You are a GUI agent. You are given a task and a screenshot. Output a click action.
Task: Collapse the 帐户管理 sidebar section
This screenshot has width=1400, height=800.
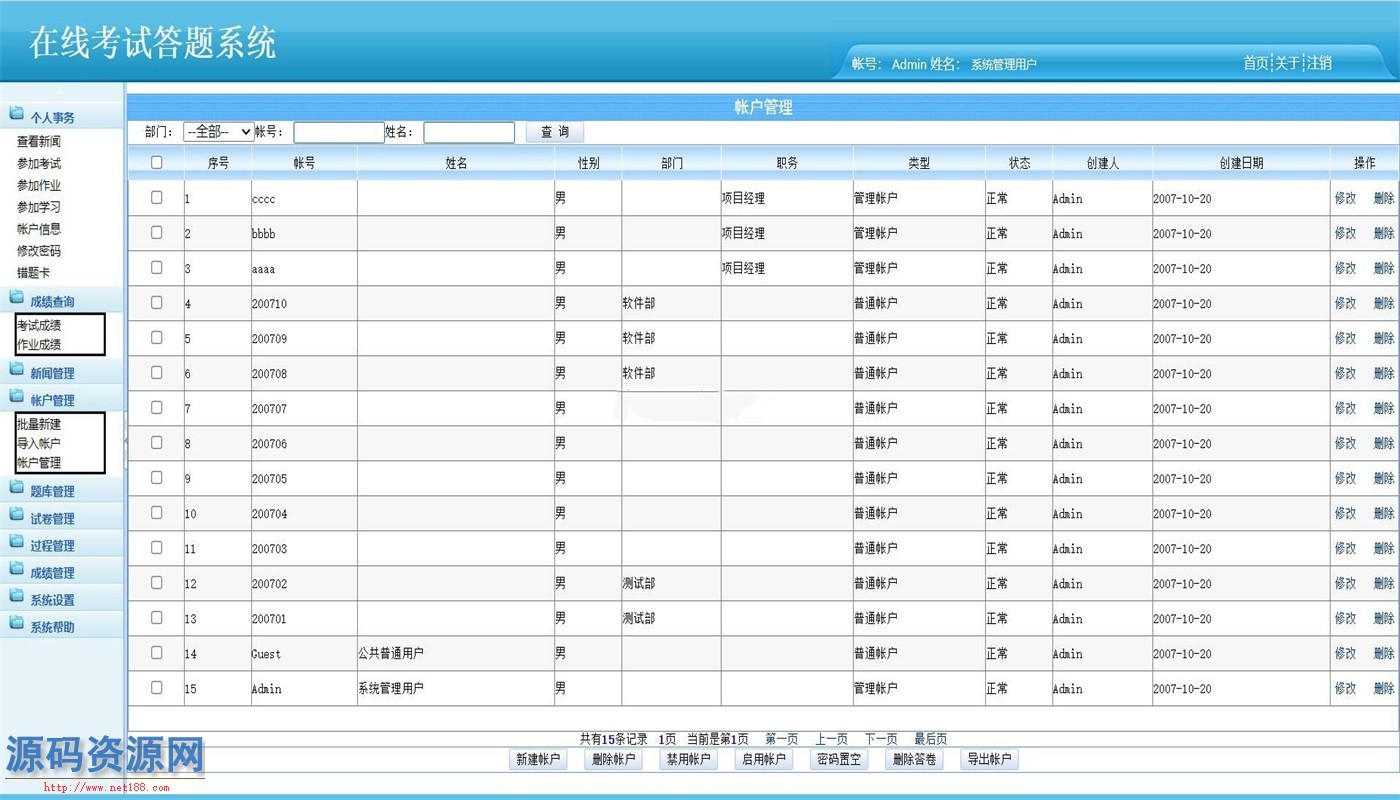[x=52, y=400]
